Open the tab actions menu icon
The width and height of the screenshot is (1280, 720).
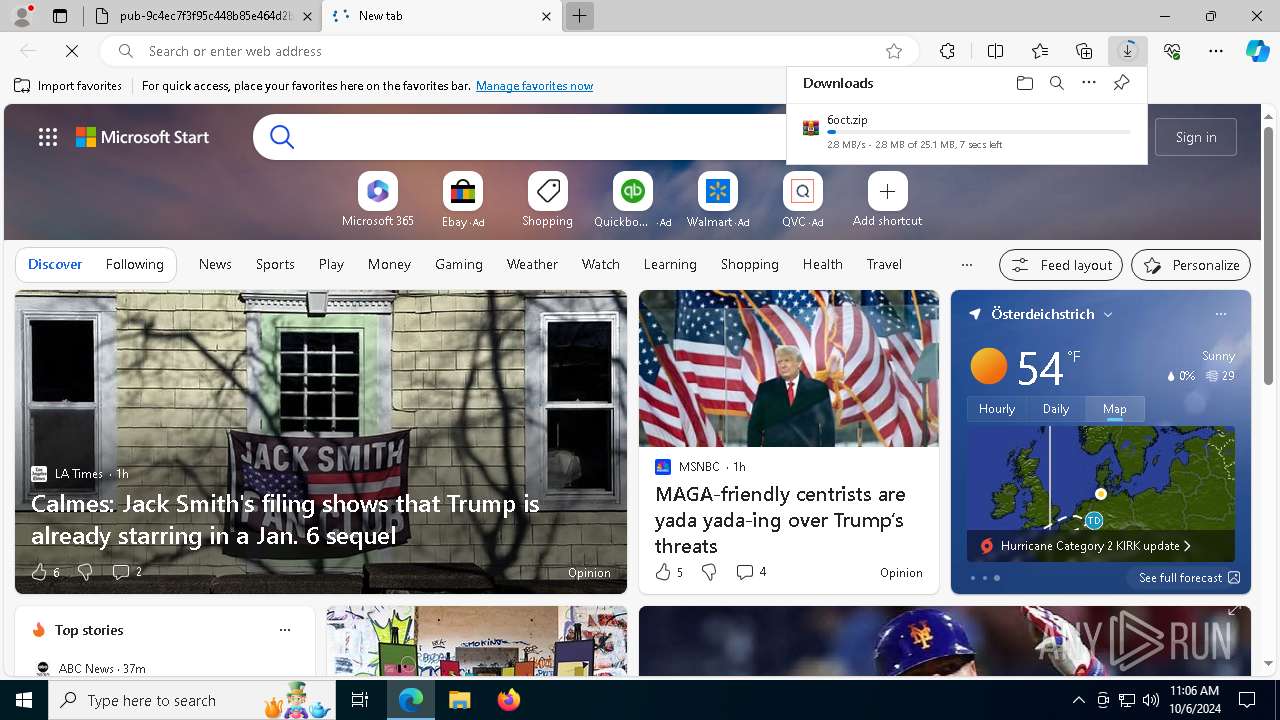click(60, 16)
